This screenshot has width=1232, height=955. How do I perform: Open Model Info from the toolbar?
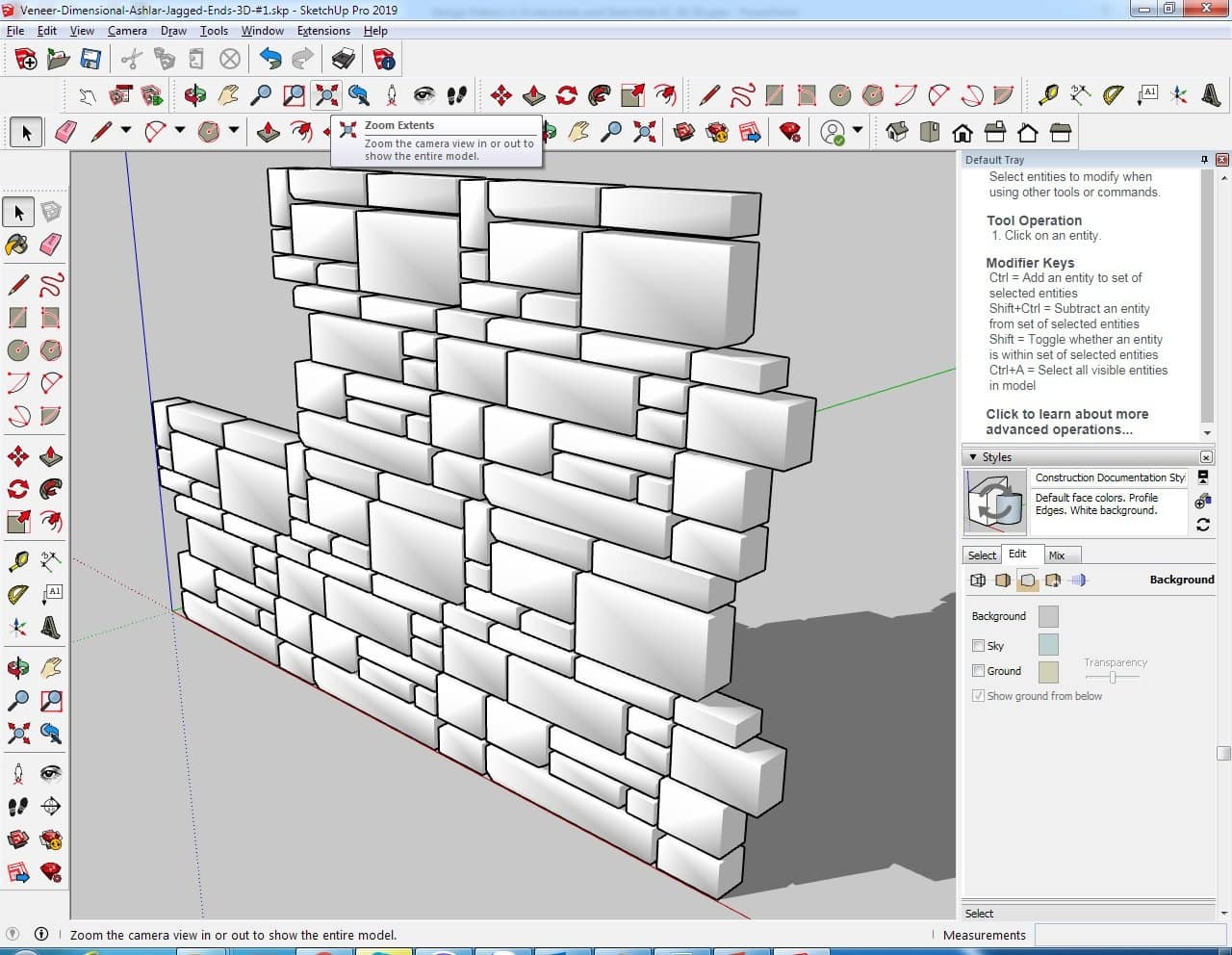[x=384, y=60]
